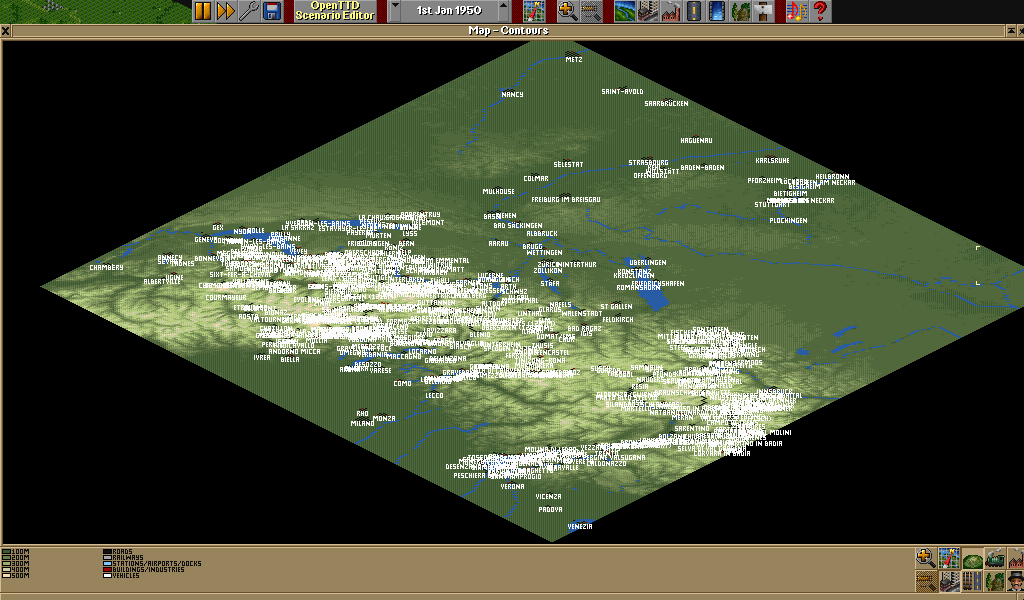
Task: Open the waterways construction tool
Action: 716,11
